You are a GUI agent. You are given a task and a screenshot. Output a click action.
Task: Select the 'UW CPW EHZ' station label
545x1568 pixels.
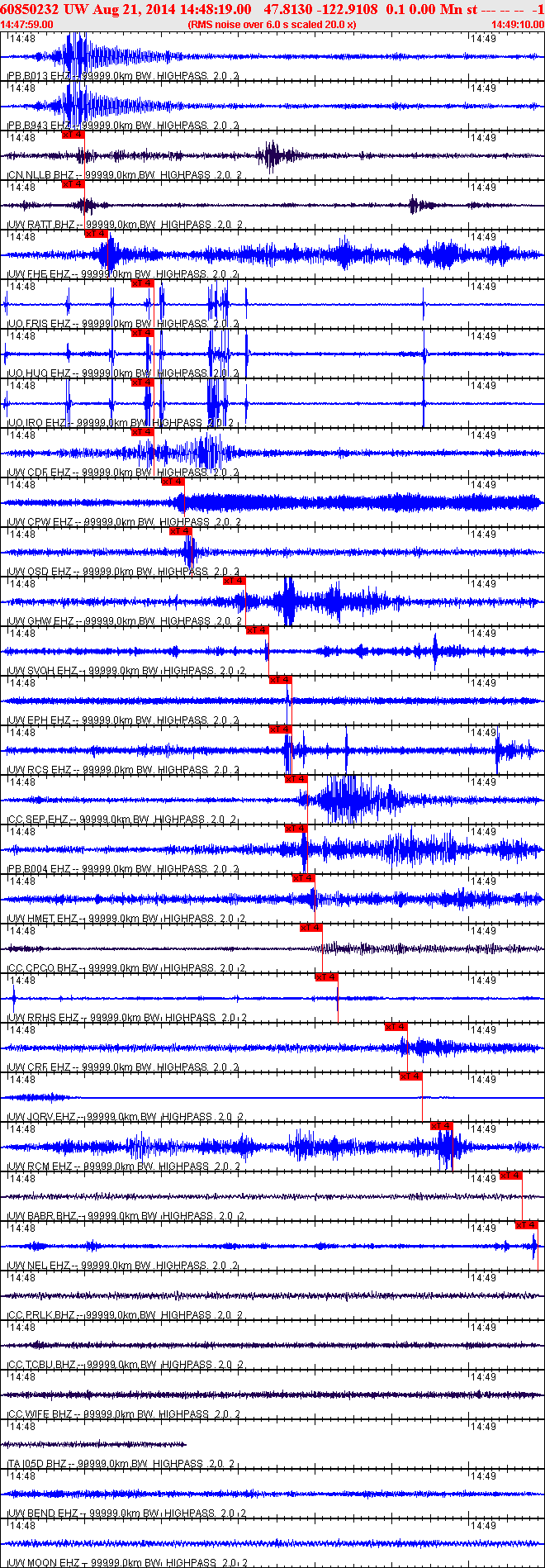(x=39, y=522)
